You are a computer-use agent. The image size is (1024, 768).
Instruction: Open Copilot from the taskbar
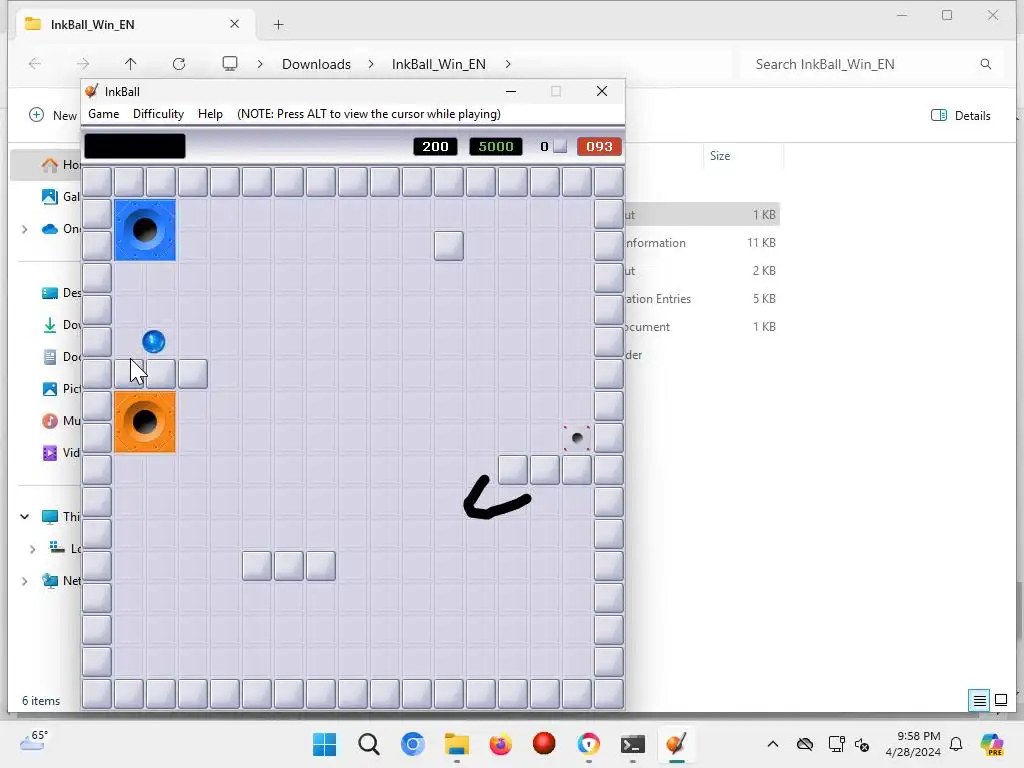[x=992, y=744]
